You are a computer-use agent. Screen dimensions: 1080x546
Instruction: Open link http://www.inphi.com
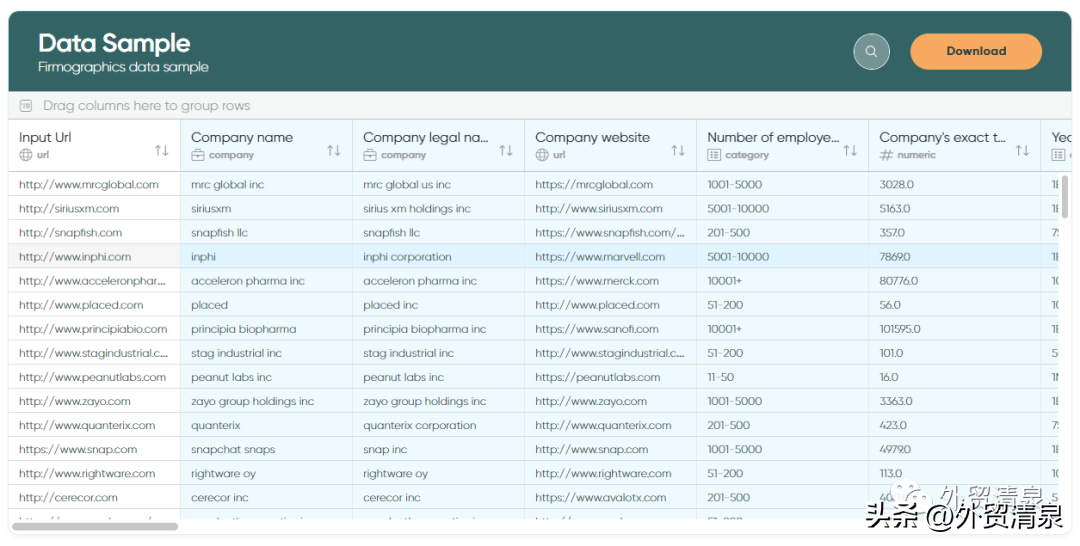tap(75, 257)
